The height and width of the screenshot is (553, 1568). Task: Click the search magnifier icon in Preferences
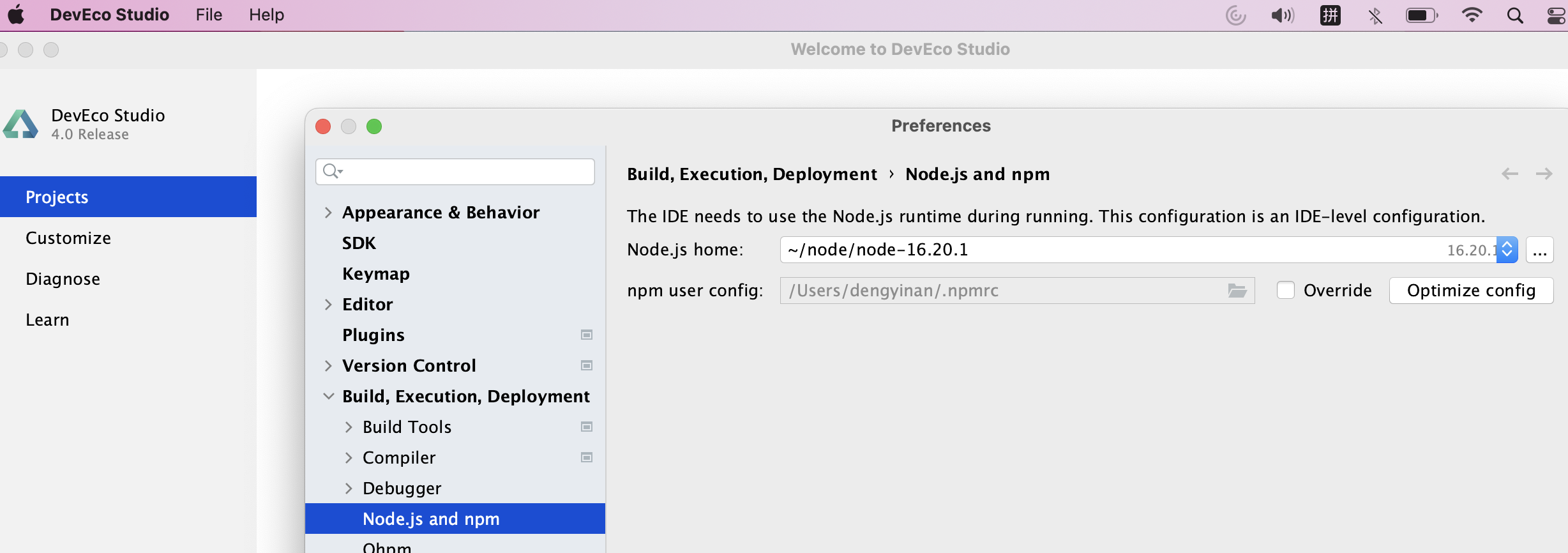pos(332,171)
